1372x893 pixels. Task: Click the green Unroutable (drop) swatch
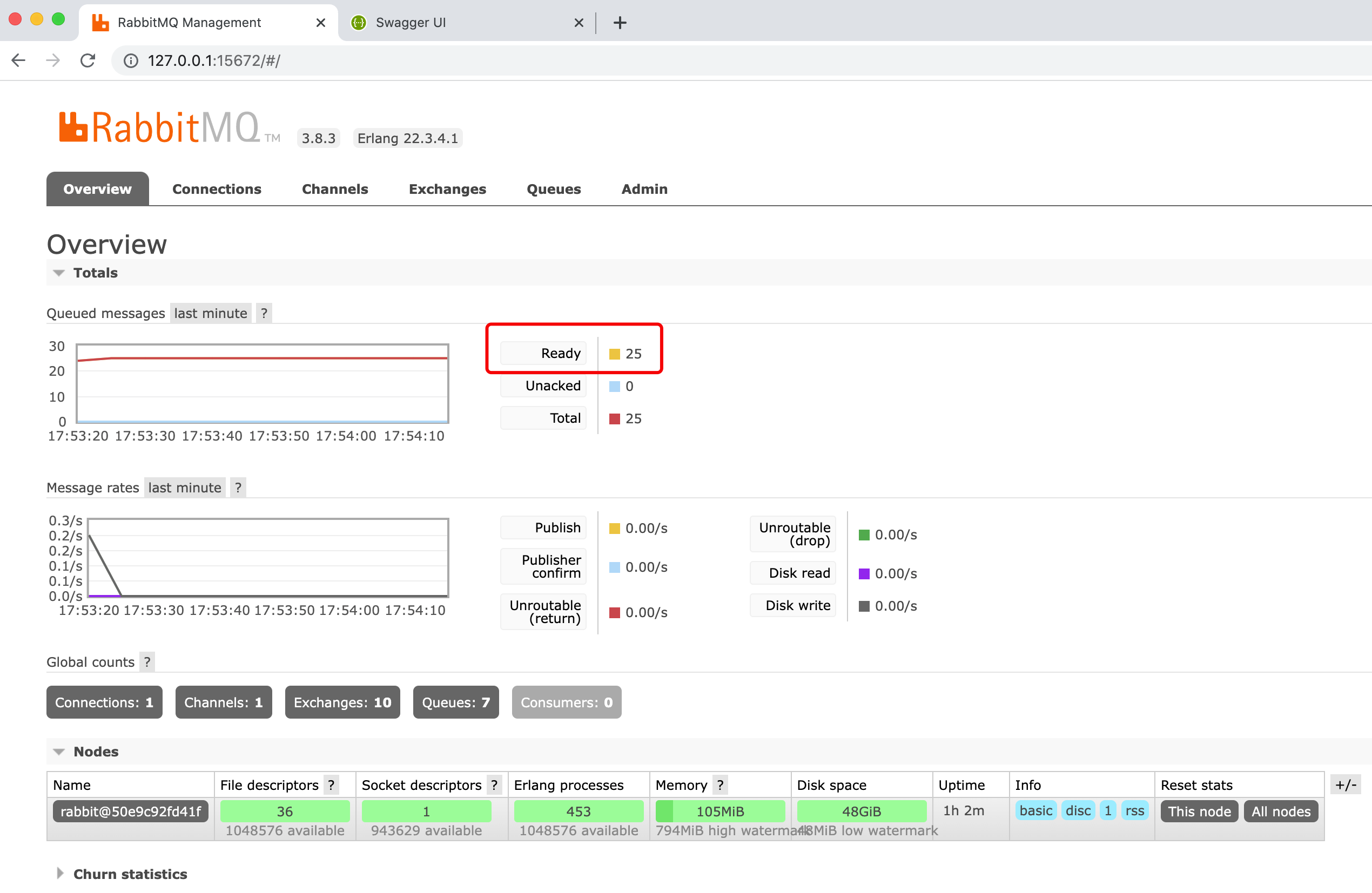[864, 535]
